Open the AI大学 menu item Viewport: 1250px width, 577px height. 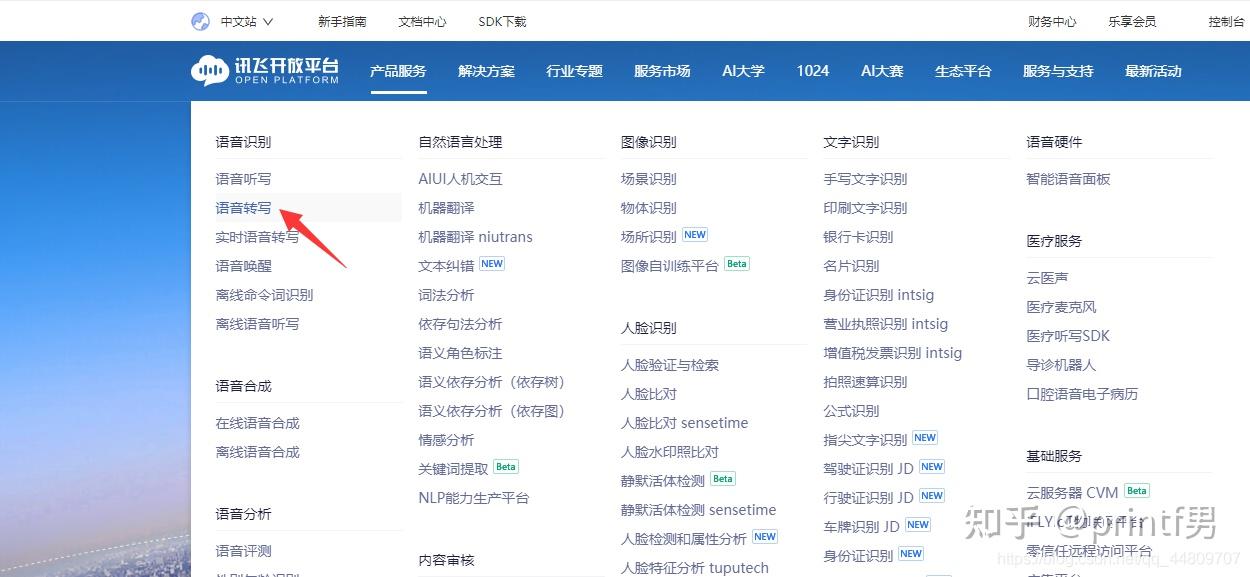(743, 71)
